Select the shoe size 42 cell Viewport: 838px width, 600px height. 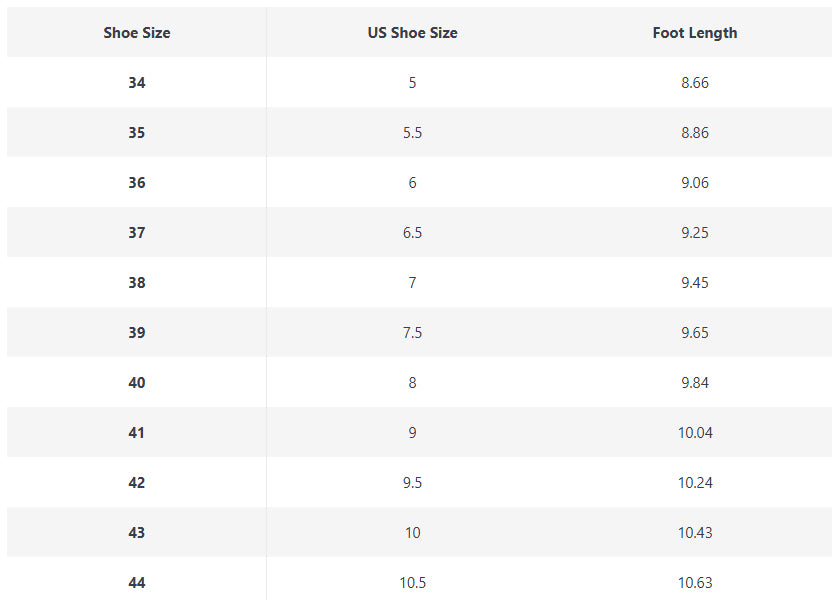point(137,483)
